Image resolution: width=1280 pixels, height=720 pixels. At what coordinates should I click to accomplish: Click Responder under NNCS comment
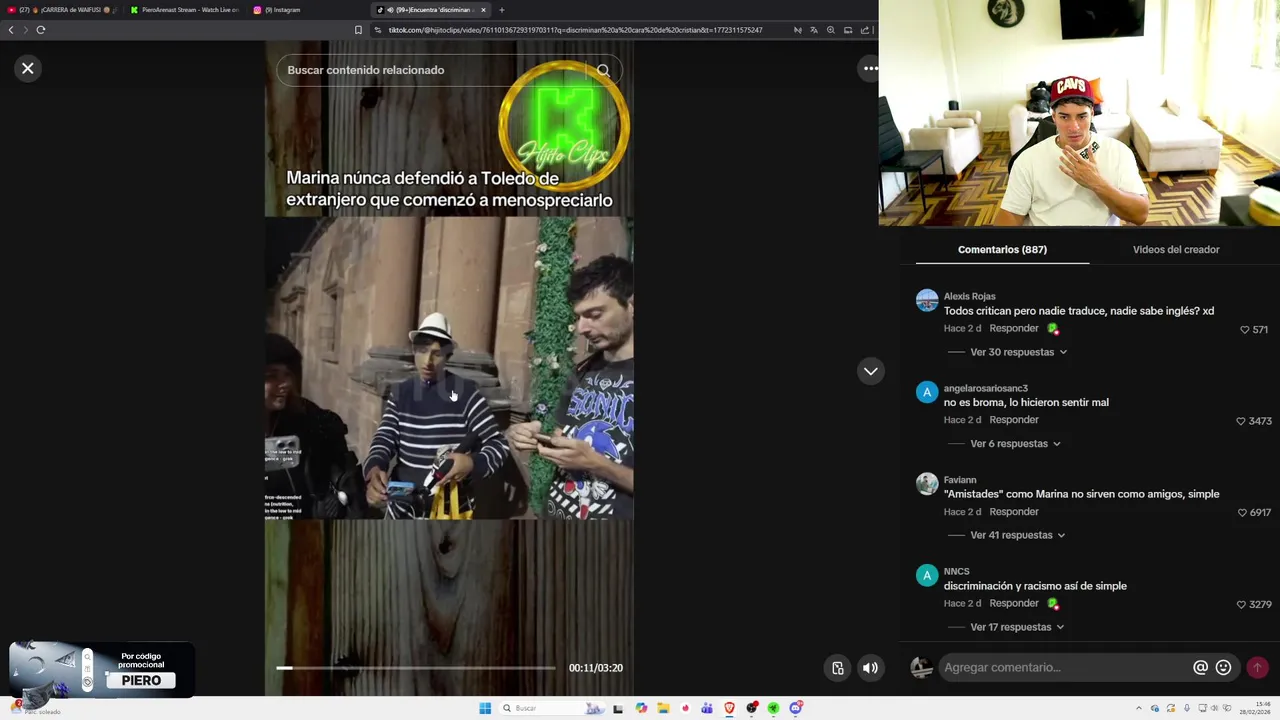[1014, 603]
